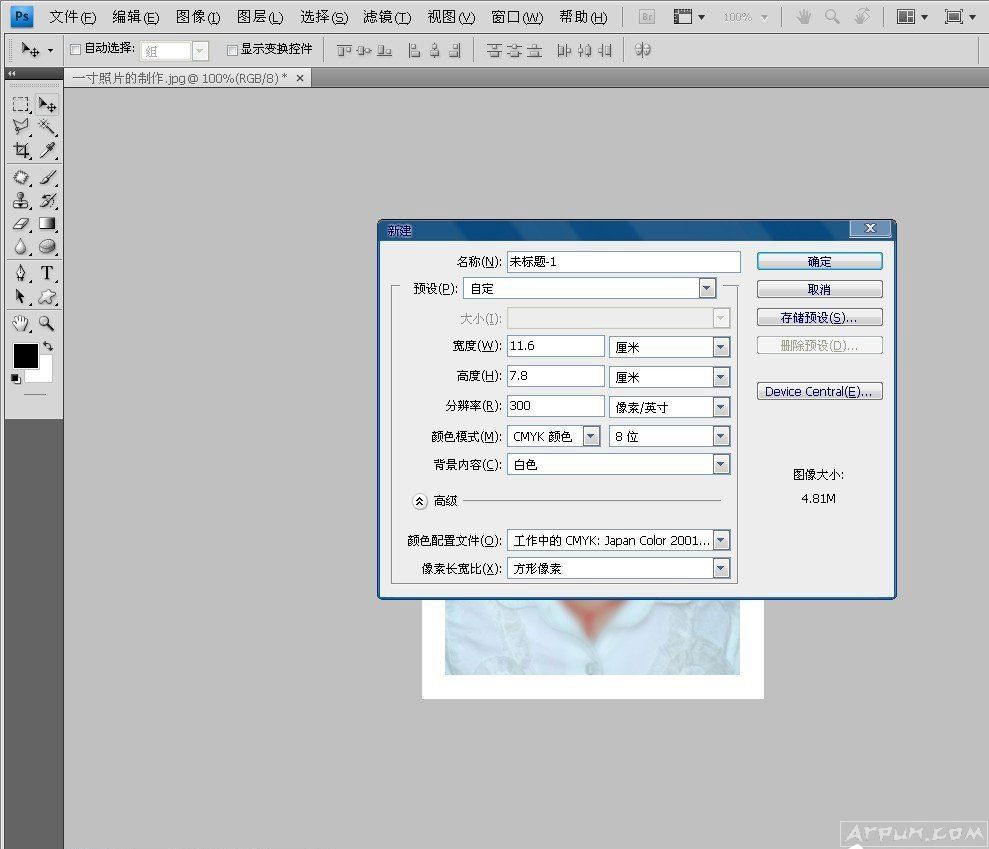Click the 存储预设 button
This screenshot has height=849, width=989.
tap(819, 318)
